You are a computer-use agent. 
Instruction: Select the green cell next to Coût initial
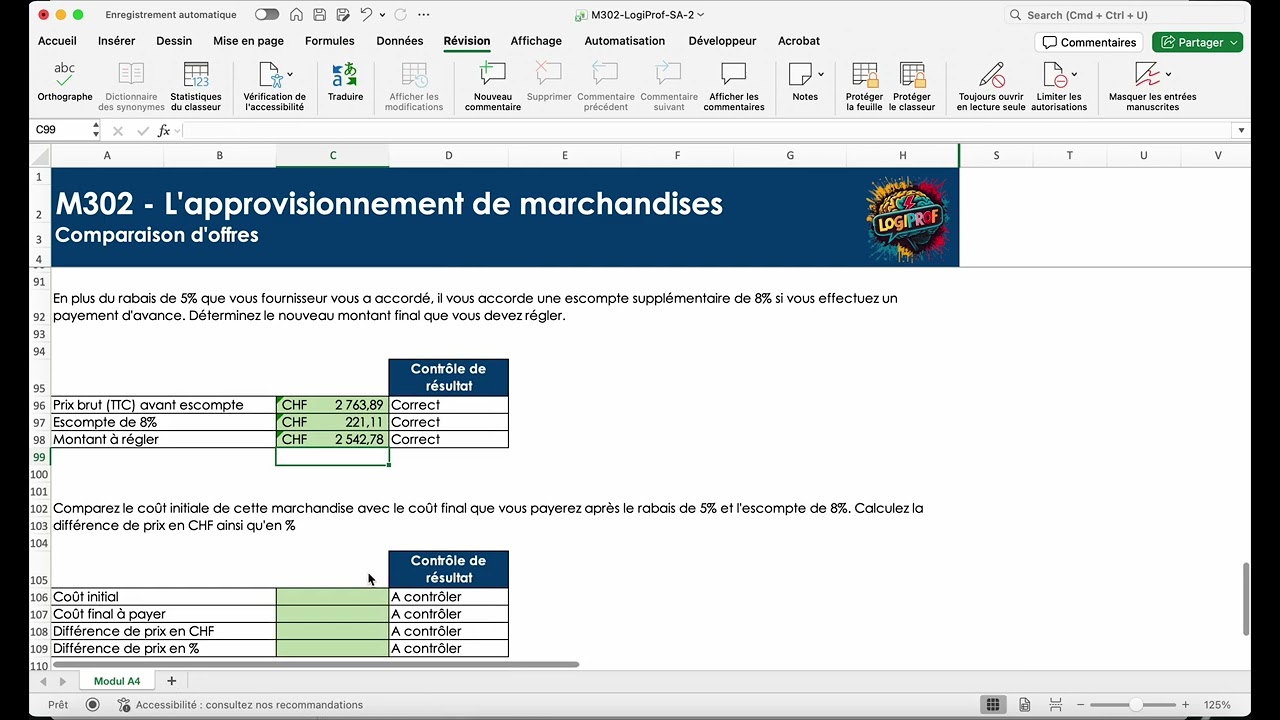point(332,597)
